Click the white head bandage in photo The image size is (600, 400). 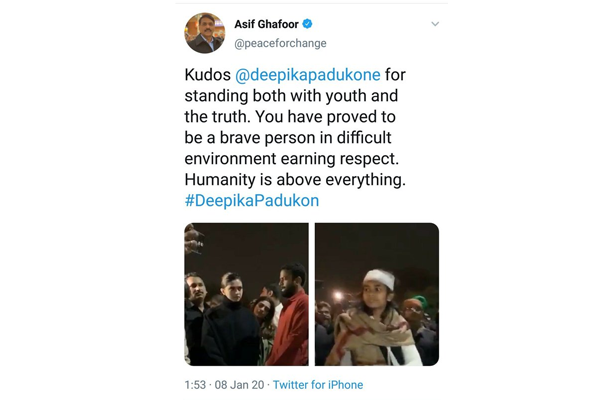click(379, 278)
